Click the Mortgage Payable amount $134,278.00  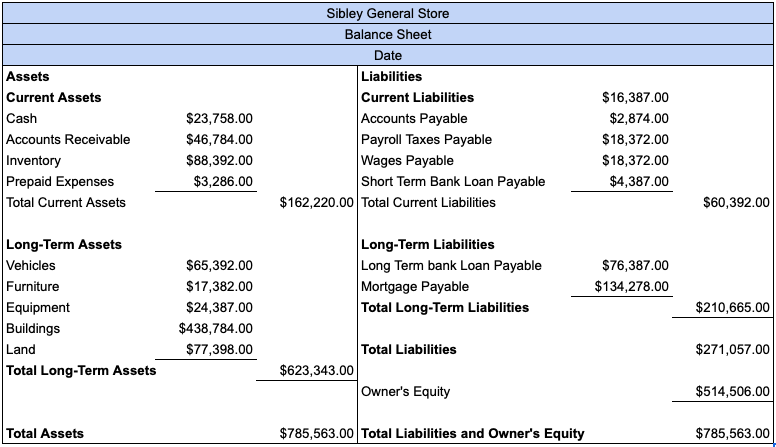[625, 286]
